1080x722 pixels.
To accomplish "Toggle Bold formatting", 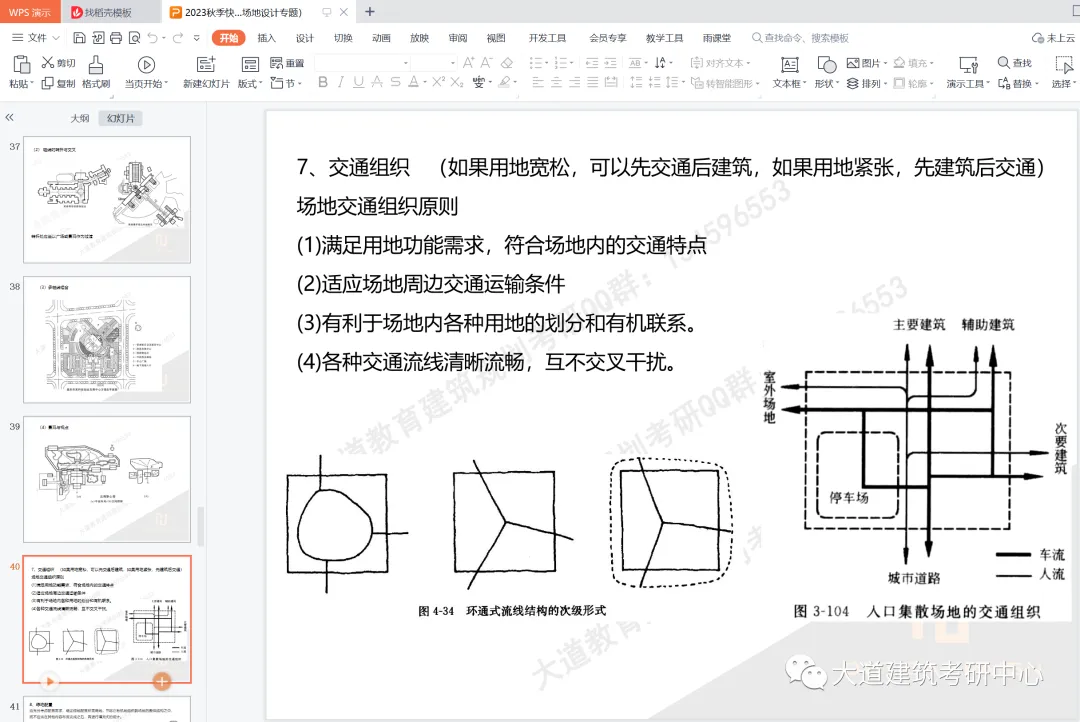I will (x=322, y=82).
